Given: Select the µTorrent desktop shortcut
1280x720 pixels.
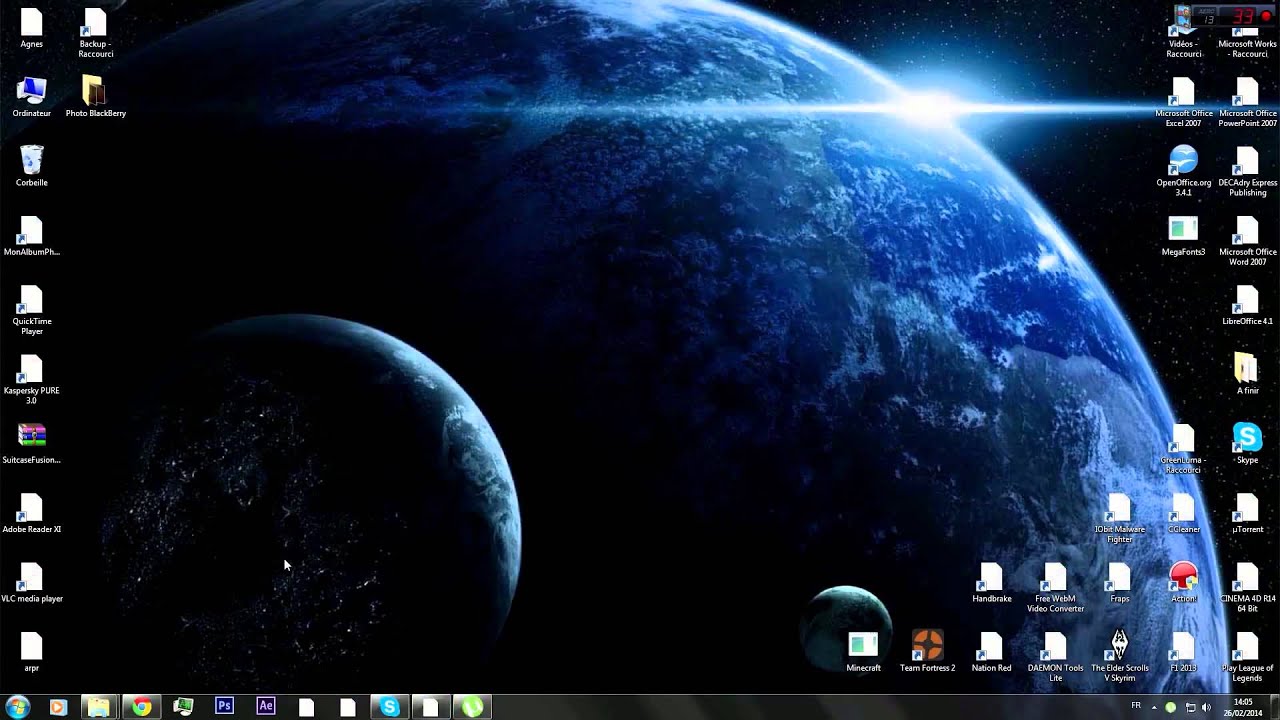Looking at the screenshot, I should pos(1247,513).
